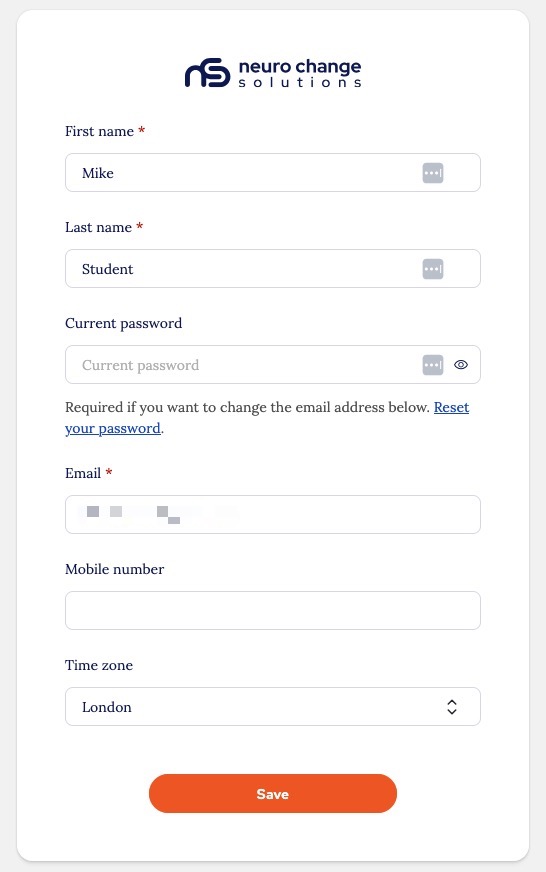Click the up-down chevron in Time zone

(452, 707)
